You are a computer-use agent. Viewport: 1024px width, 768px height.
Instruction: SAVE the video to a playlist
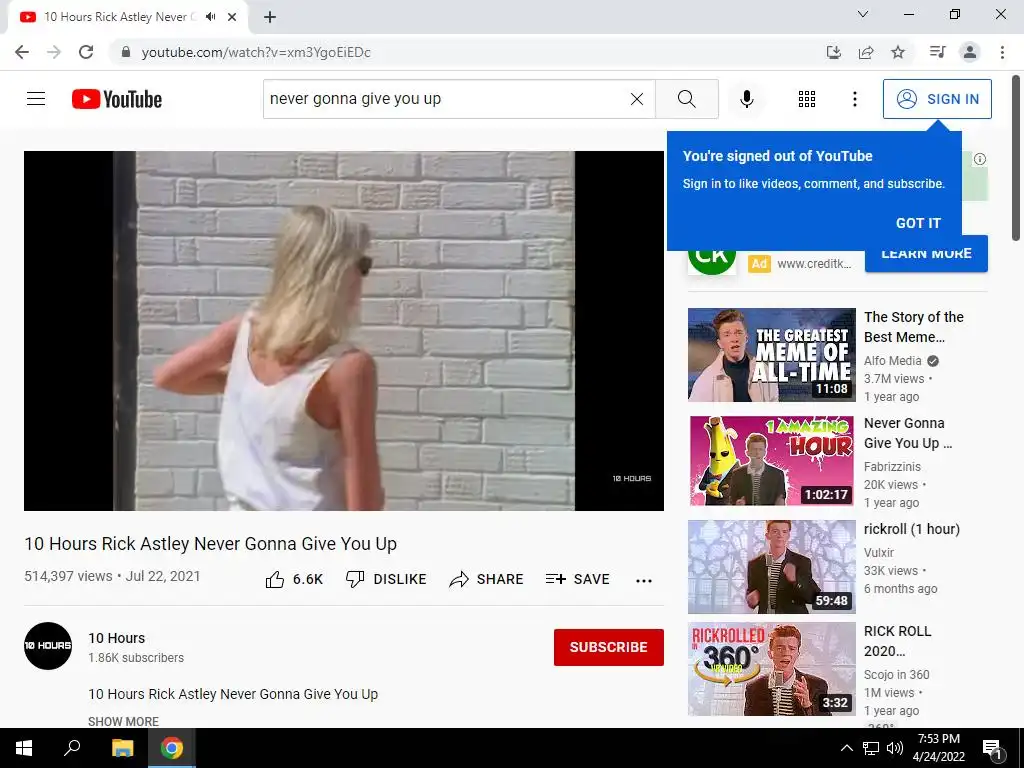[x=578, y=579]
